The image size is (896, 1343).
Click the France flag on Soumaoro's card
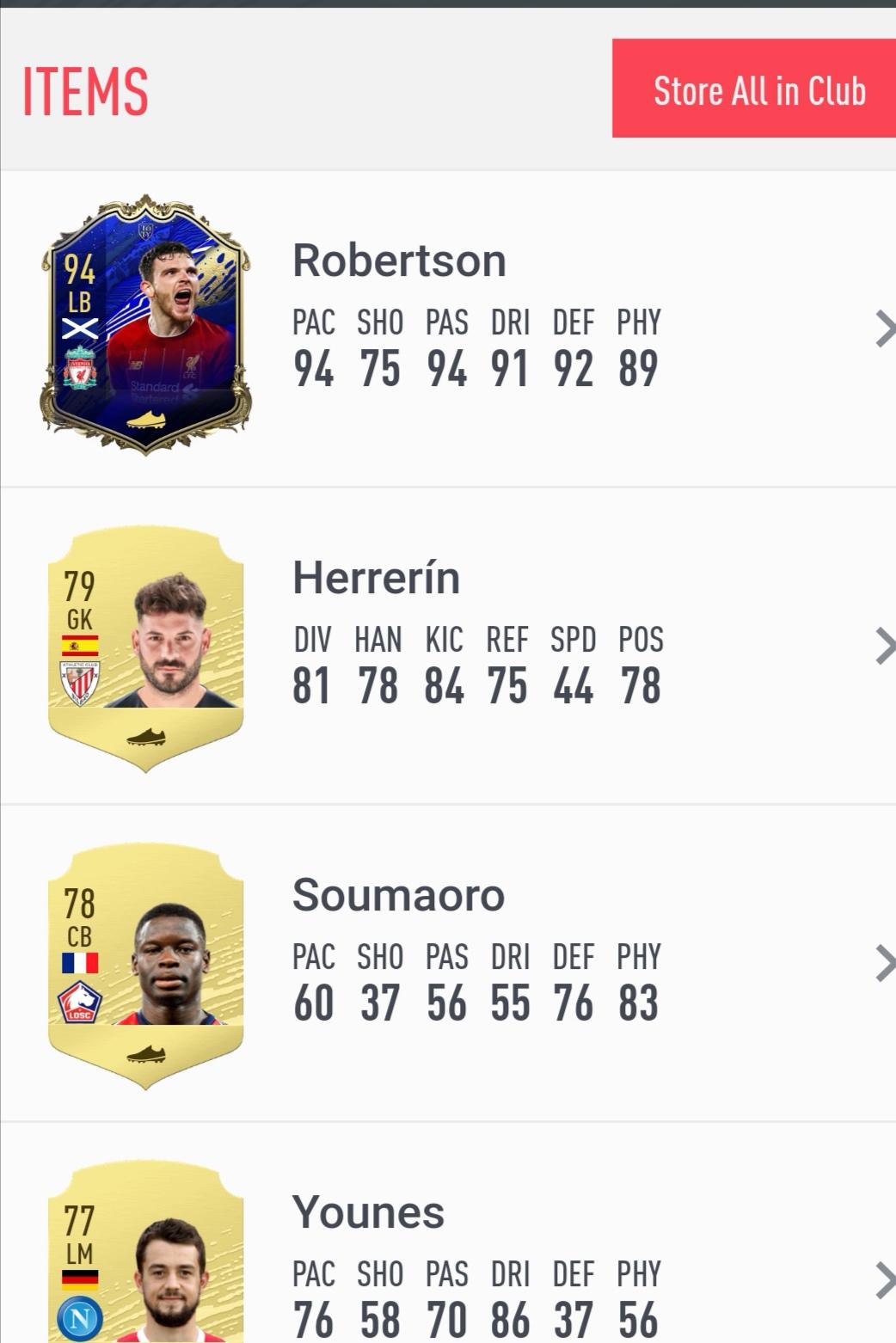(x=80, y=963)
